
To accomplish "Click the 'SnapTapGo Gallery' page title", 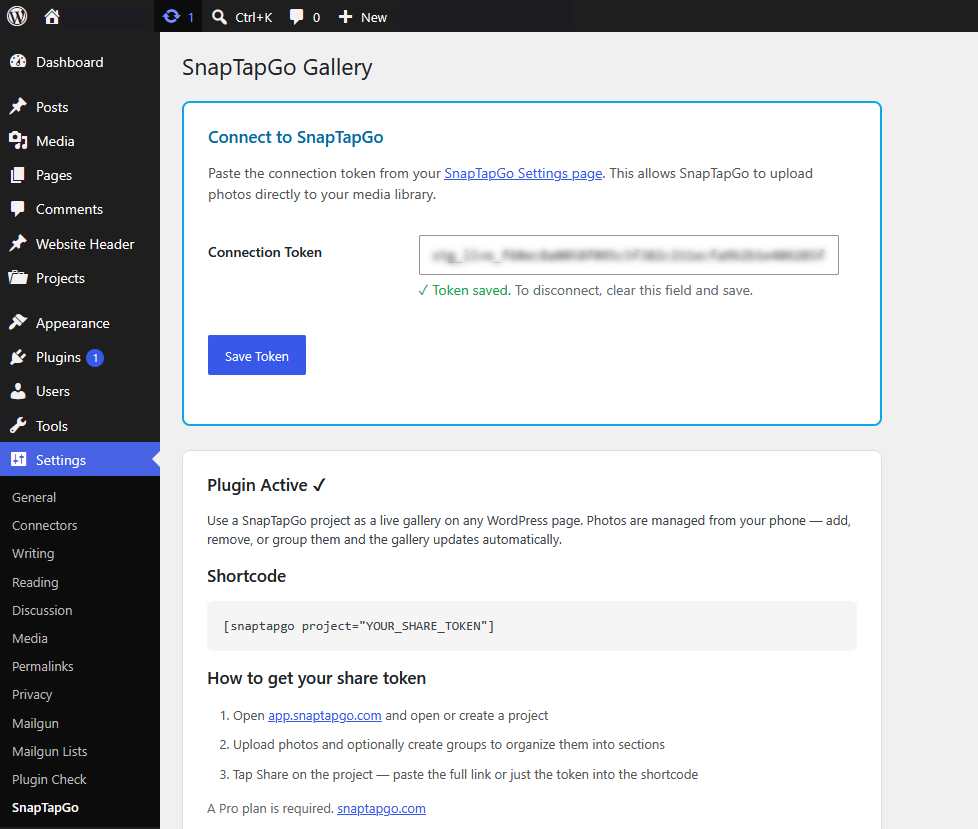I will click(x=277, y=67).
